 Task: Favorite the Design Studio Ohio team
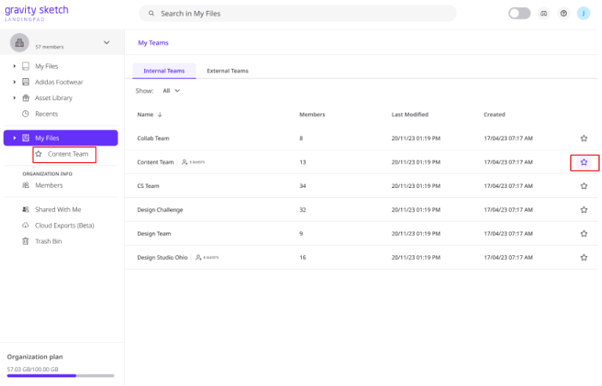tap(584, 257)
